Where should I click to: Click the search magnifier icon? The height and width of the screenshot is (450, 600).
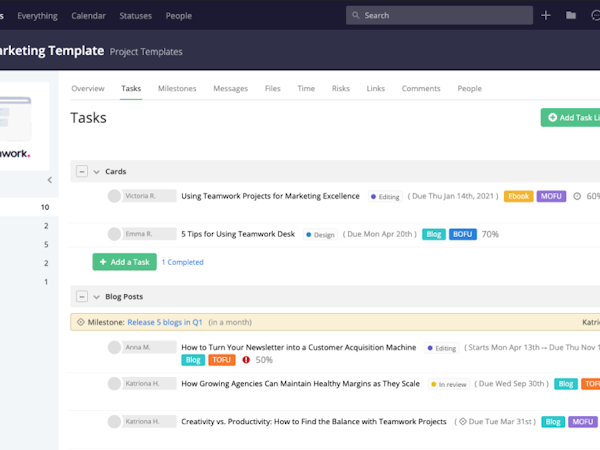pyautogui.click(x=355, y=15)
